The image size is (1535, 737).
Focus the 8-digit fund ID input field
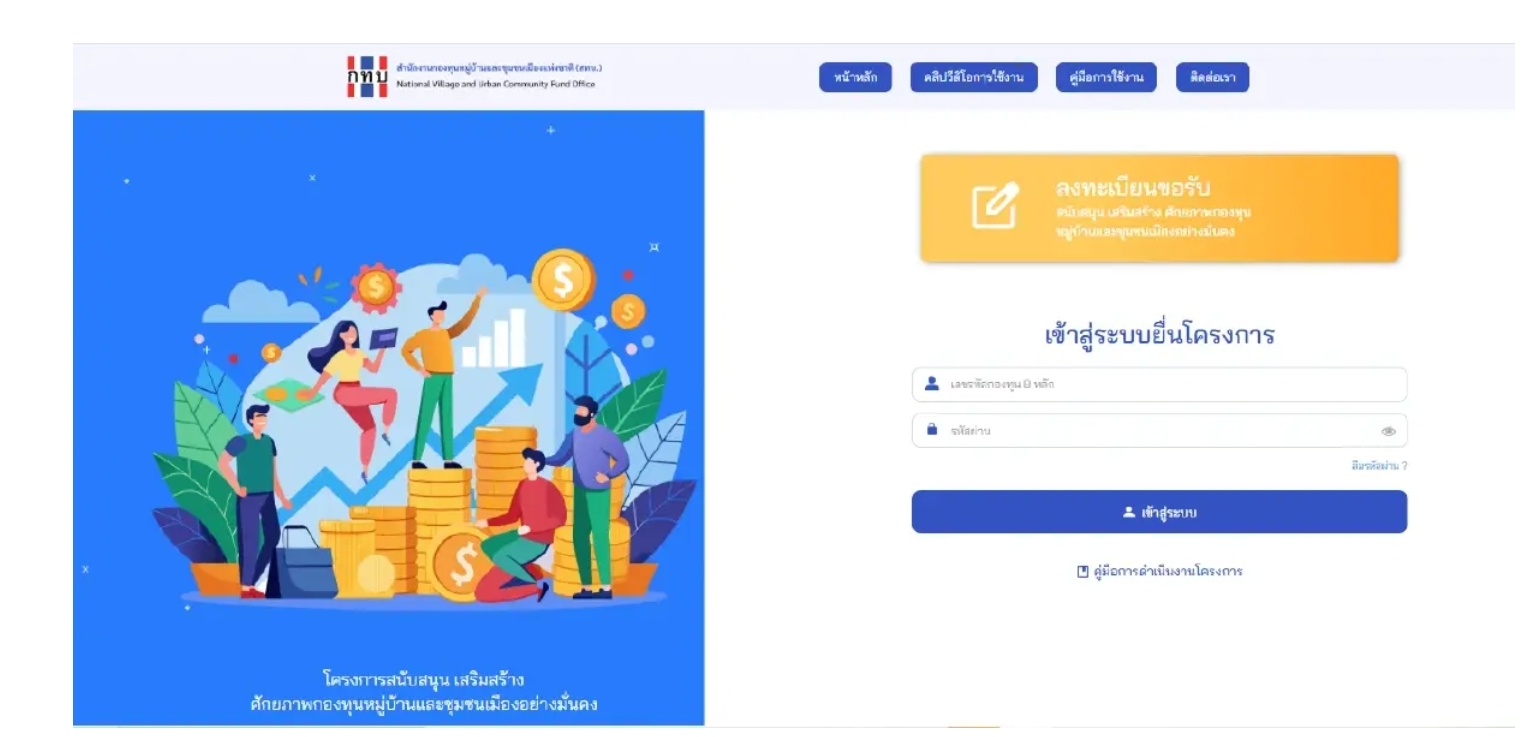coord(1159,384)
